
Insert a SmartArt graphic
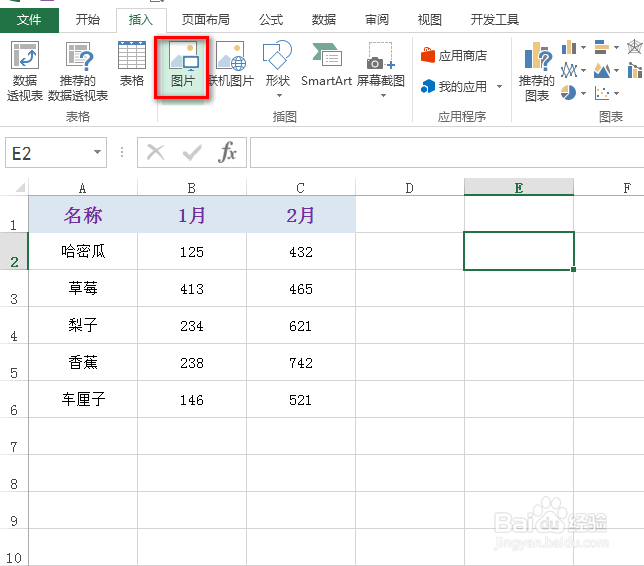coord(326,64)
